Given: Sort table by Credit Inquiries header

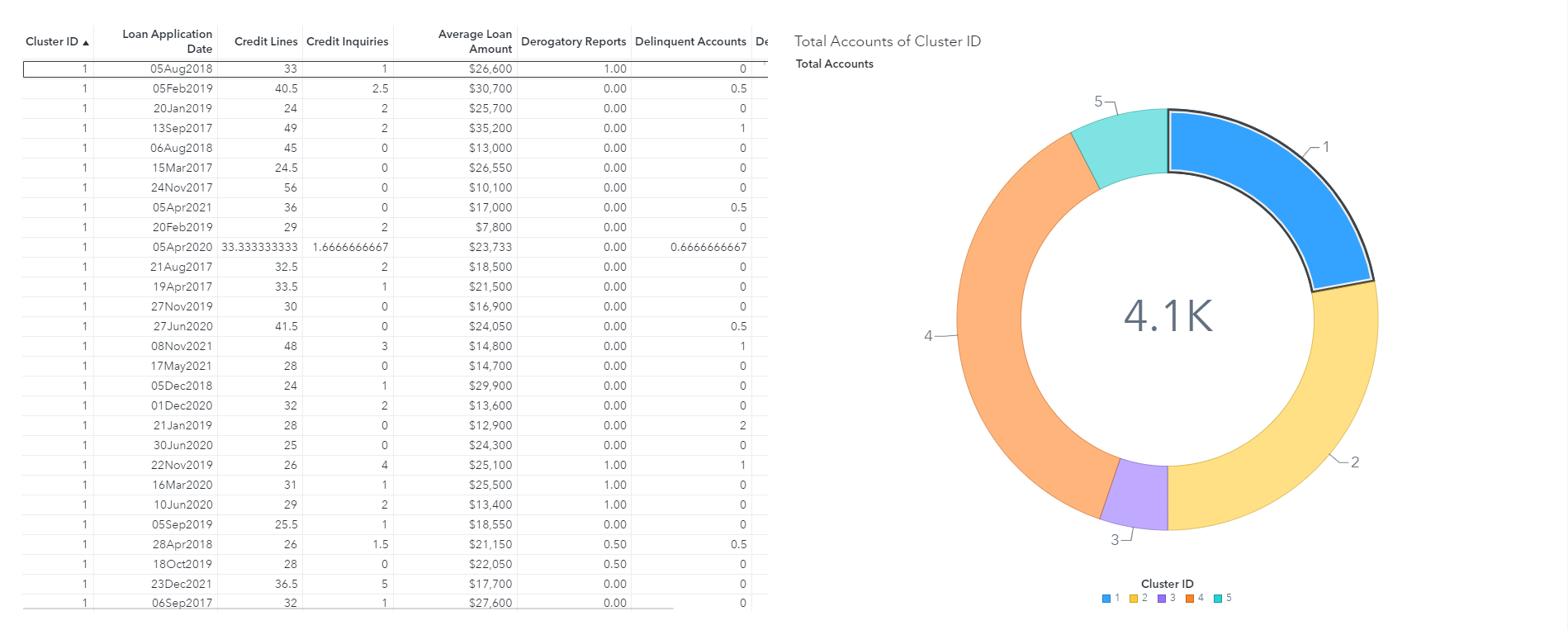Looking at the screenshot, I should click(347, 41).
